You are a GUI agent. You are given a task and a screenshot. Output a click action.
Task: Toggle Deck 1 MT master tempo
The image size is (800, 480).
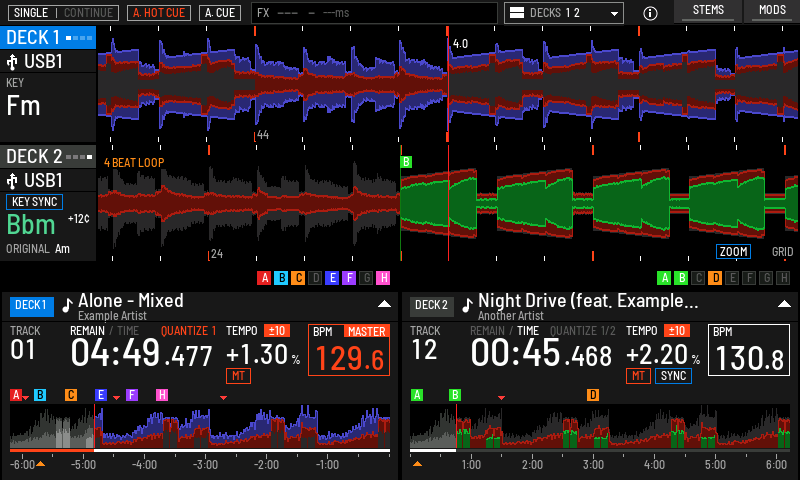[238, 376]
